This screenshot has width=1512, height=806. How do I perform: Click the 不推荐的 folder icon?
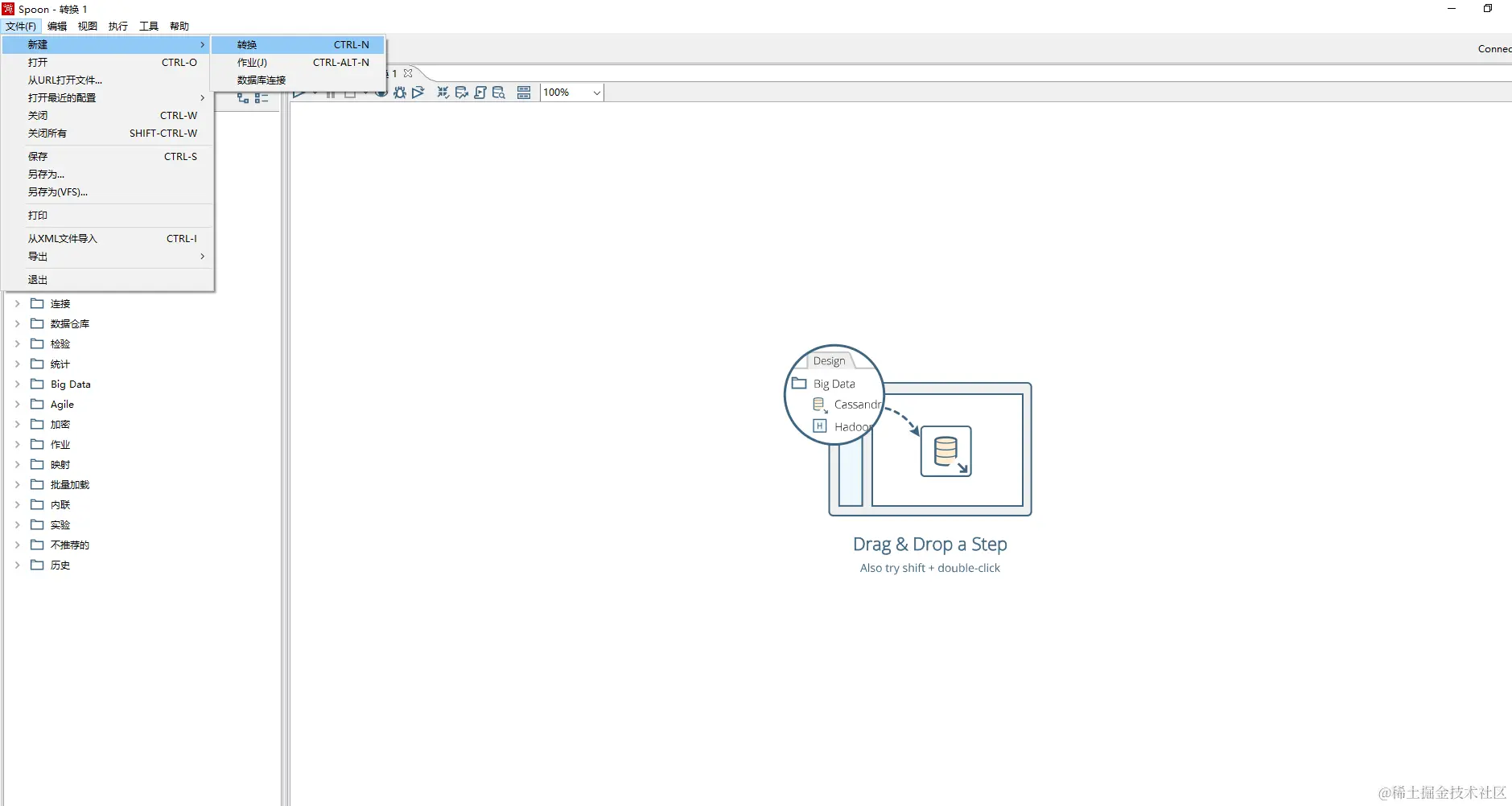[x=37, y=545]
